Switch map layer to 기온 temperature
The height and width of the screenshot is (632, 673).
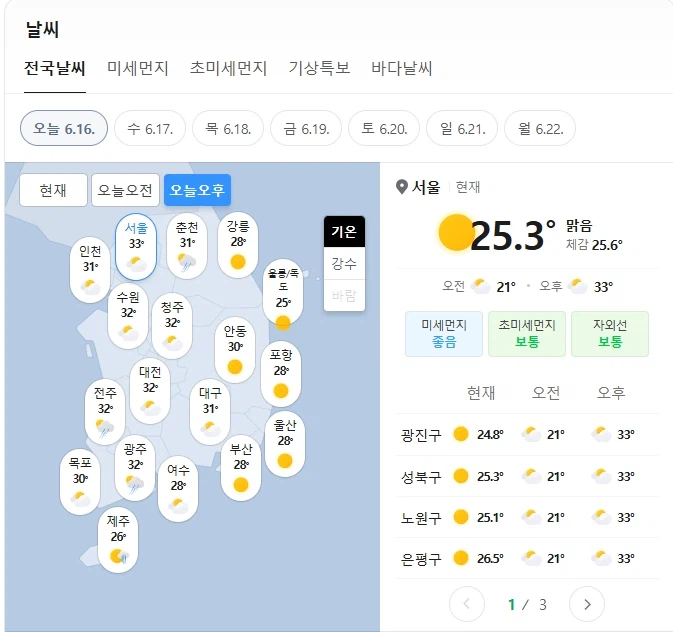tap(344, 232)
